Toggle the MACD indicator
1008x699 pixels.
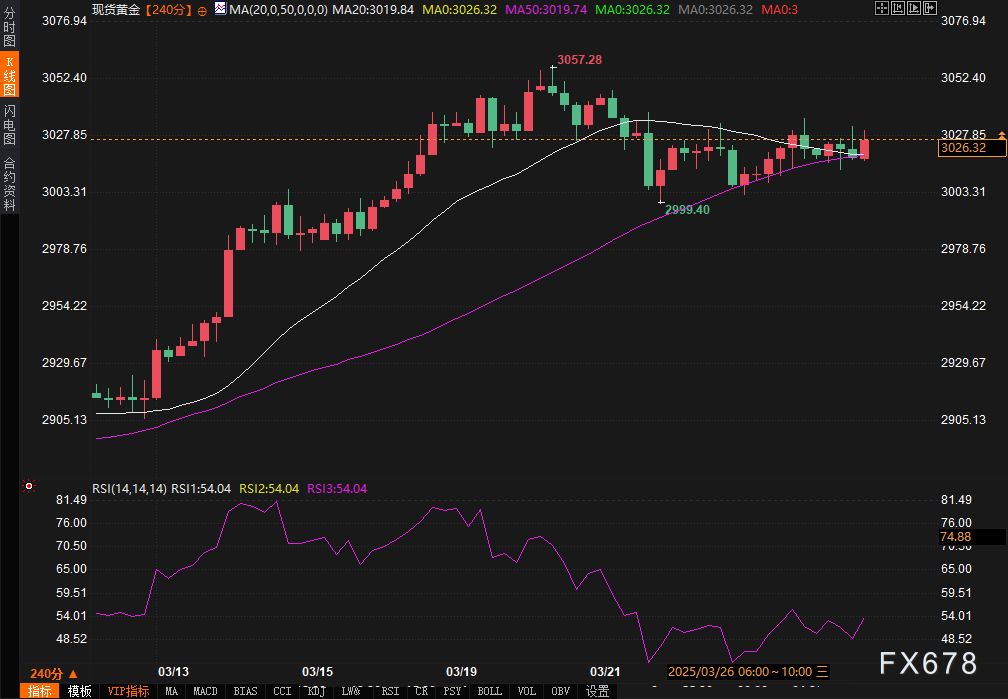pyautogui.click(x=205, y=691)
